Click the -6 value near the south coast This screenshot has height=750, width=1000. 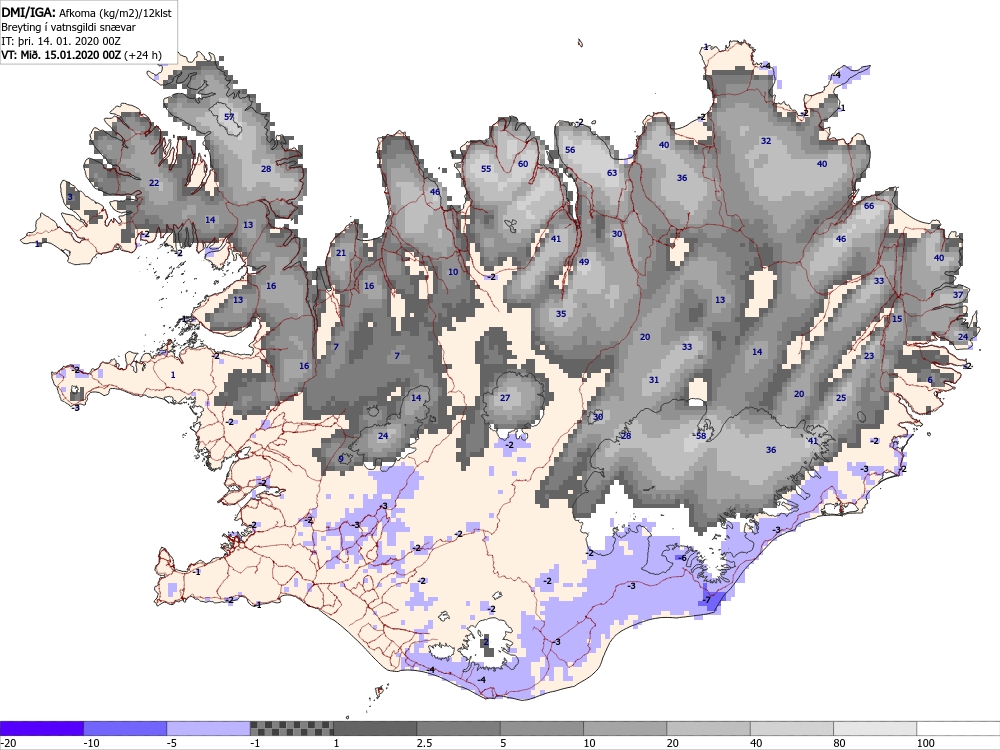point(682,558)
